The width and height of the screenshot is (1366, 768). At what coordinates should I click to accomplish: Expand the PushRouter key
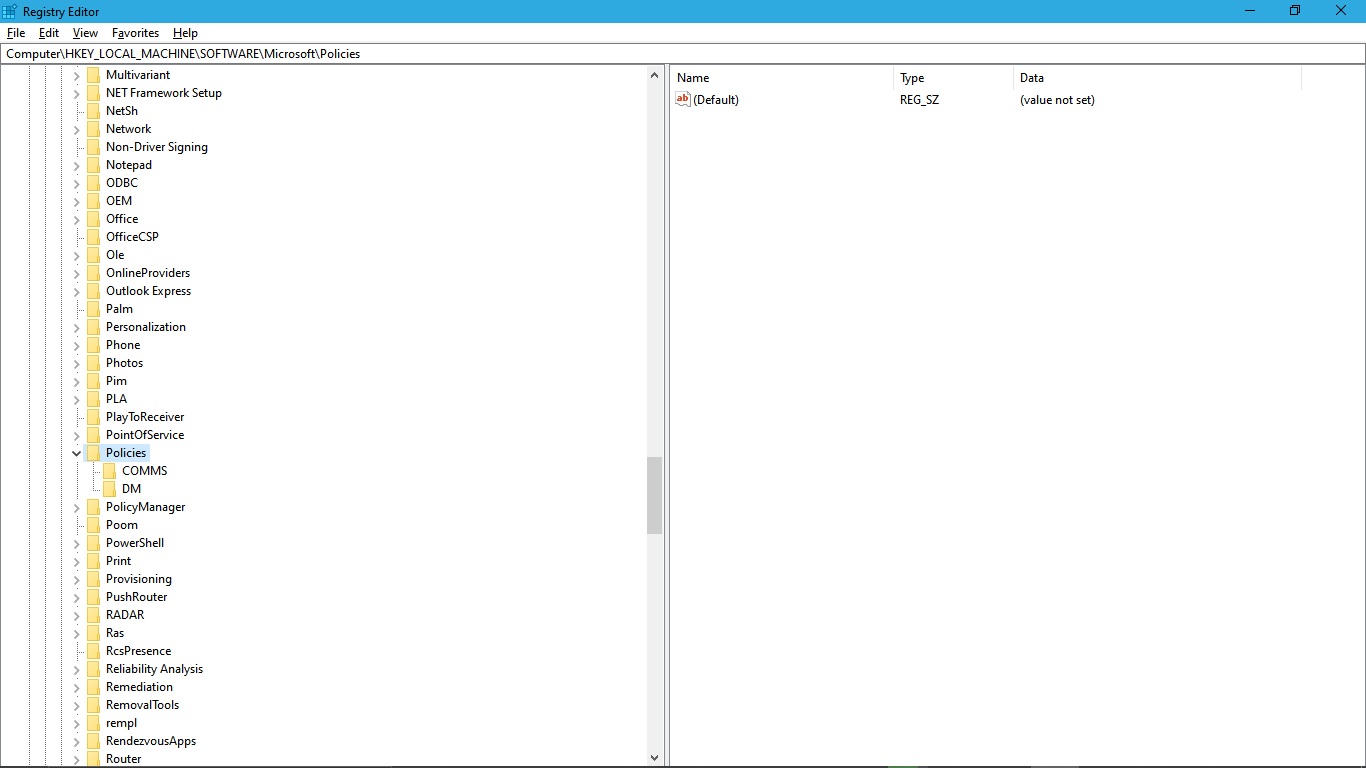click(x=77, y=597)
